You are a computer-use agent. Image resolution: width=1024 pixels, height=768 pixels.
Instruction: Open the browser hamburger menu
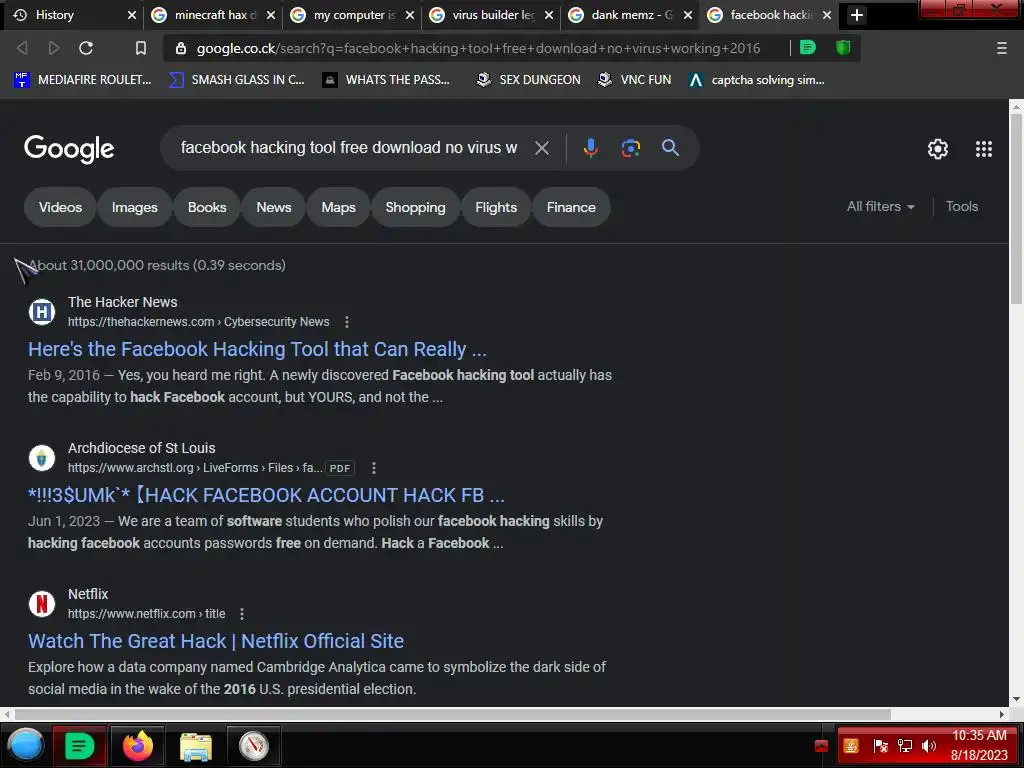[x=1001, y=48]
